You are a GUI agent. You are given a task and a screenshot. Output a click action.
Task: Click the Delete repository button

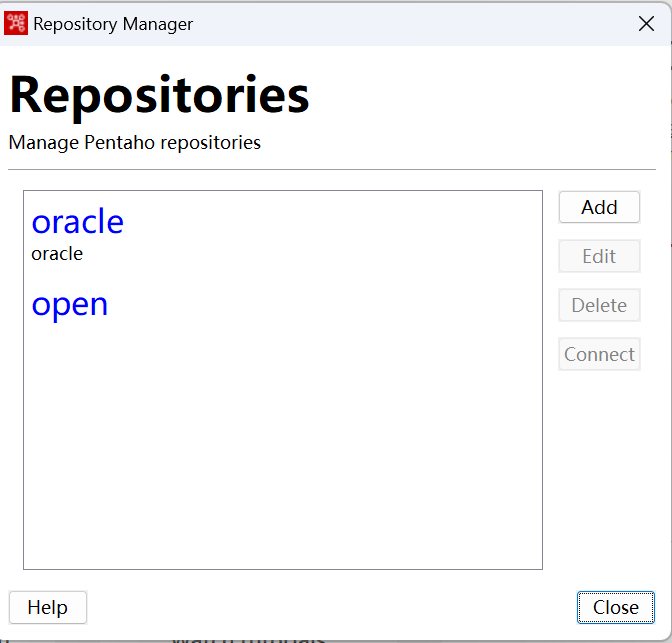(599, 305)
